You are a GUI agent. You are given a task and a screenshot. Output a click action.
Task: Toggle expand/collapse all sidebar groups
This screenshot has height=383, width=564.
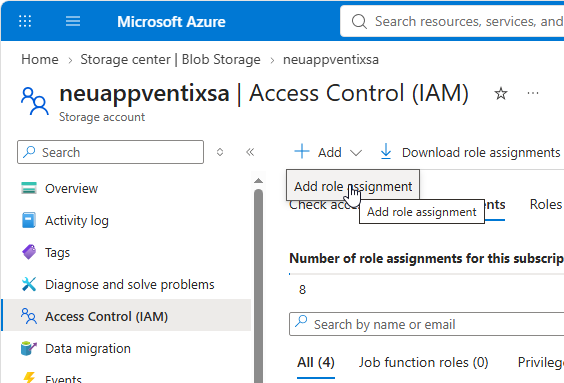(220, 152)
